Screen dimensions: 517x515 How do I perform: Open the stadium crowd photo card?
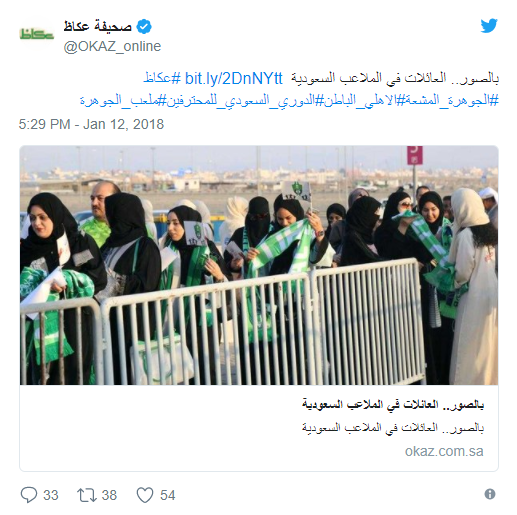tap(259, 265)
